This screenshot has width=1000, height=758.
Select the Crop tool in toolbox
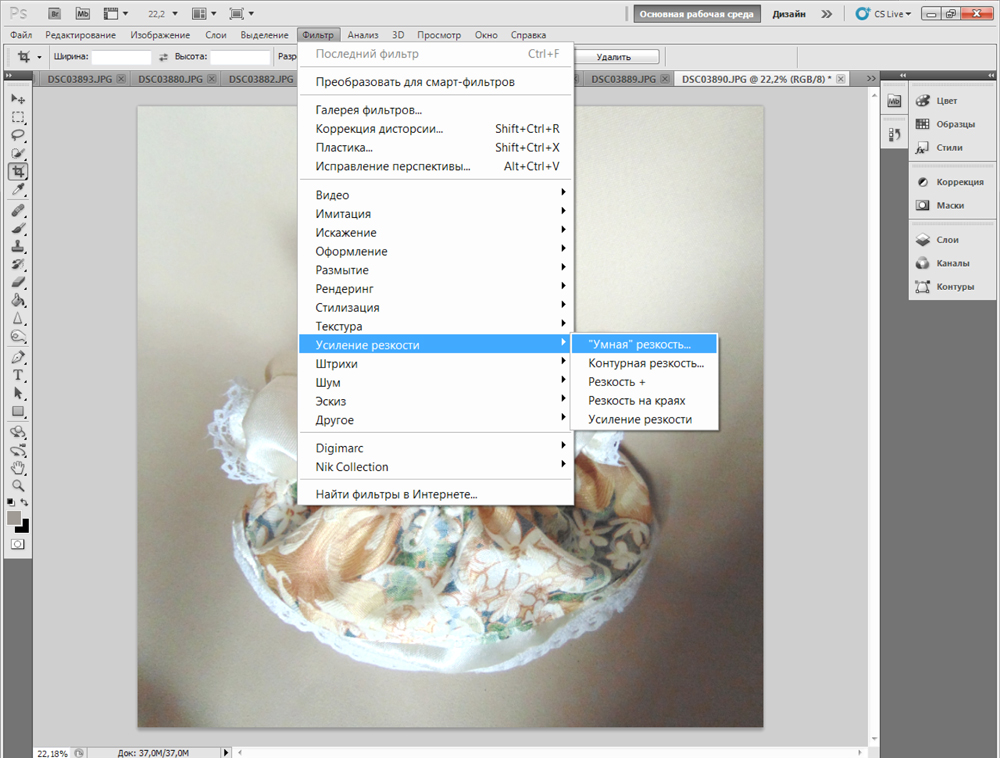[18, 171]
